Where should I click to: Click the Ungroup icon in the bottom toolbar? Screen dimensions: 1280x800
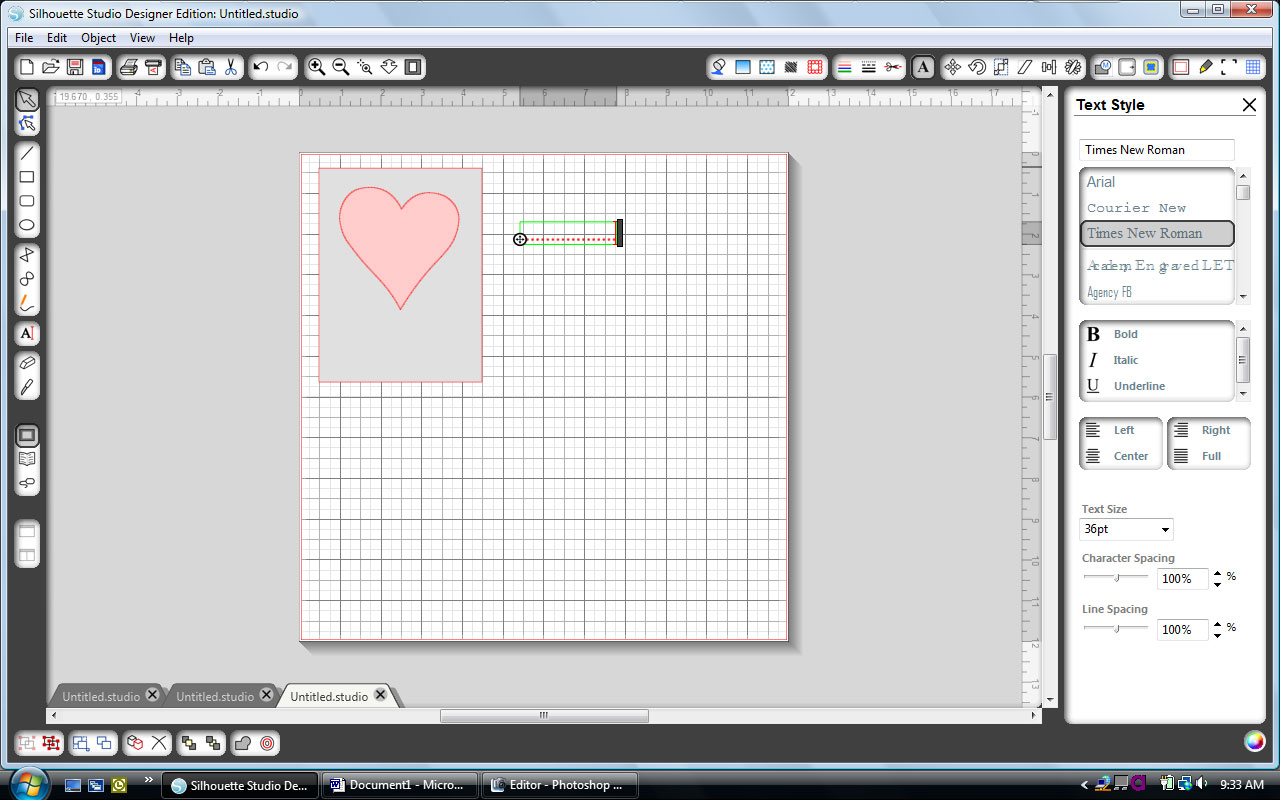click(51, 743)
